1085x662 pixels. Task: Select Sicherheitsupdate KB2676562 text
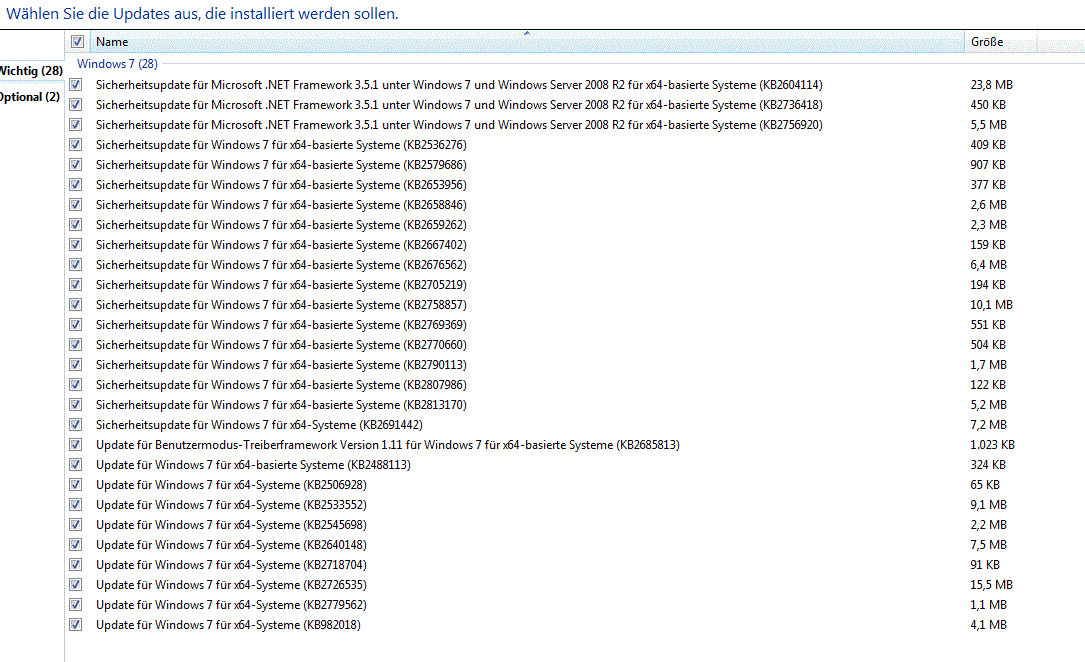pos(281,265)
